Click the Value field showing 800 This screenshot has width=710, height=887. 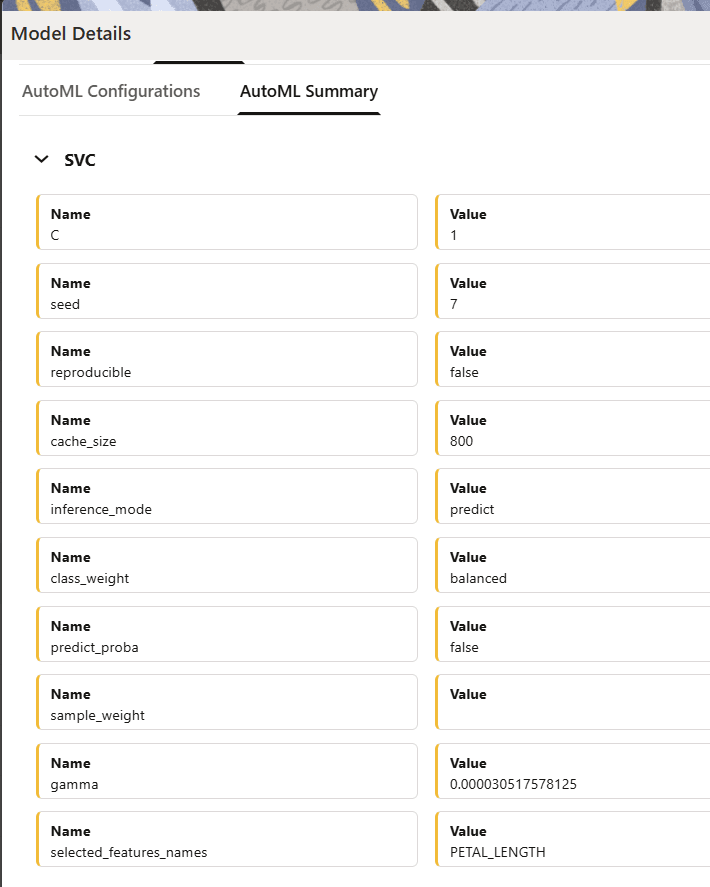click(x=570, y=428)
